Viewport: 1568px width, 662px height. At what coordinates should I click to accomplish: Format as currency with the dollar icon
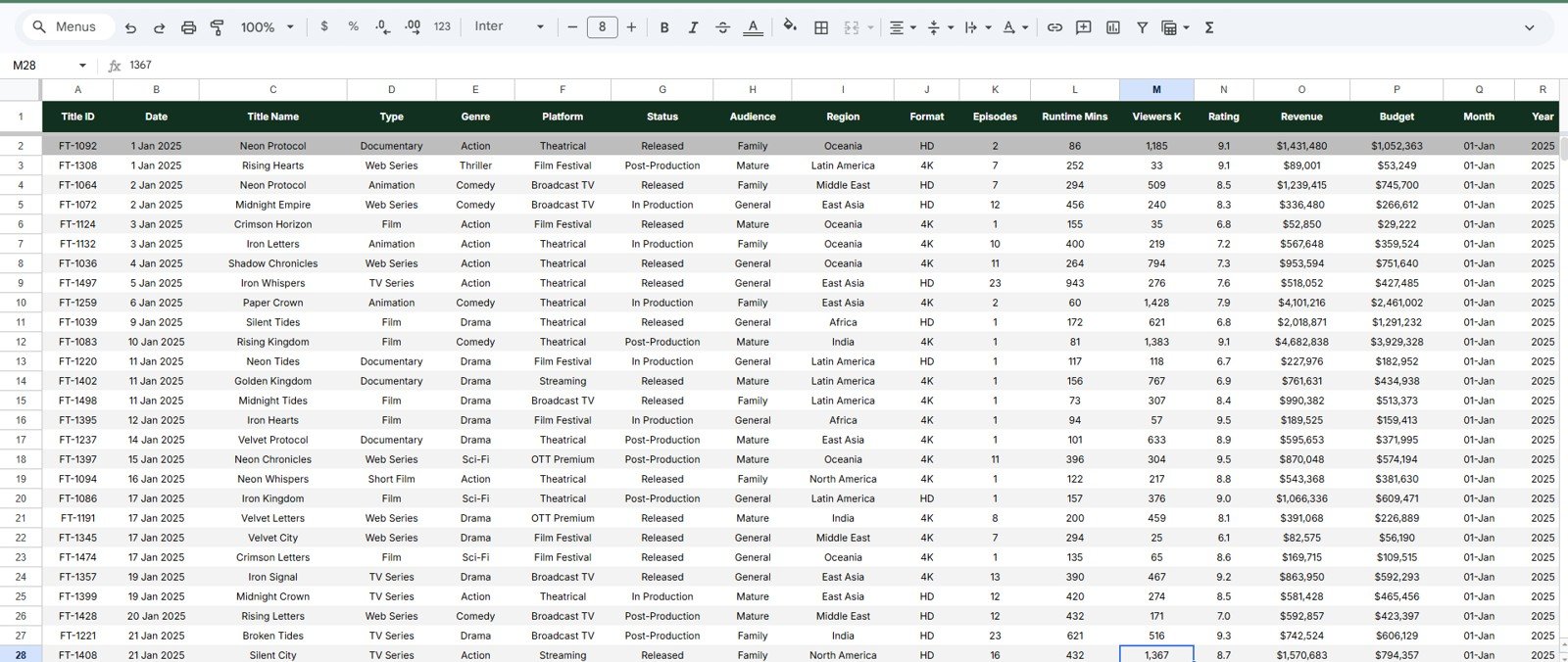point(324,27)
